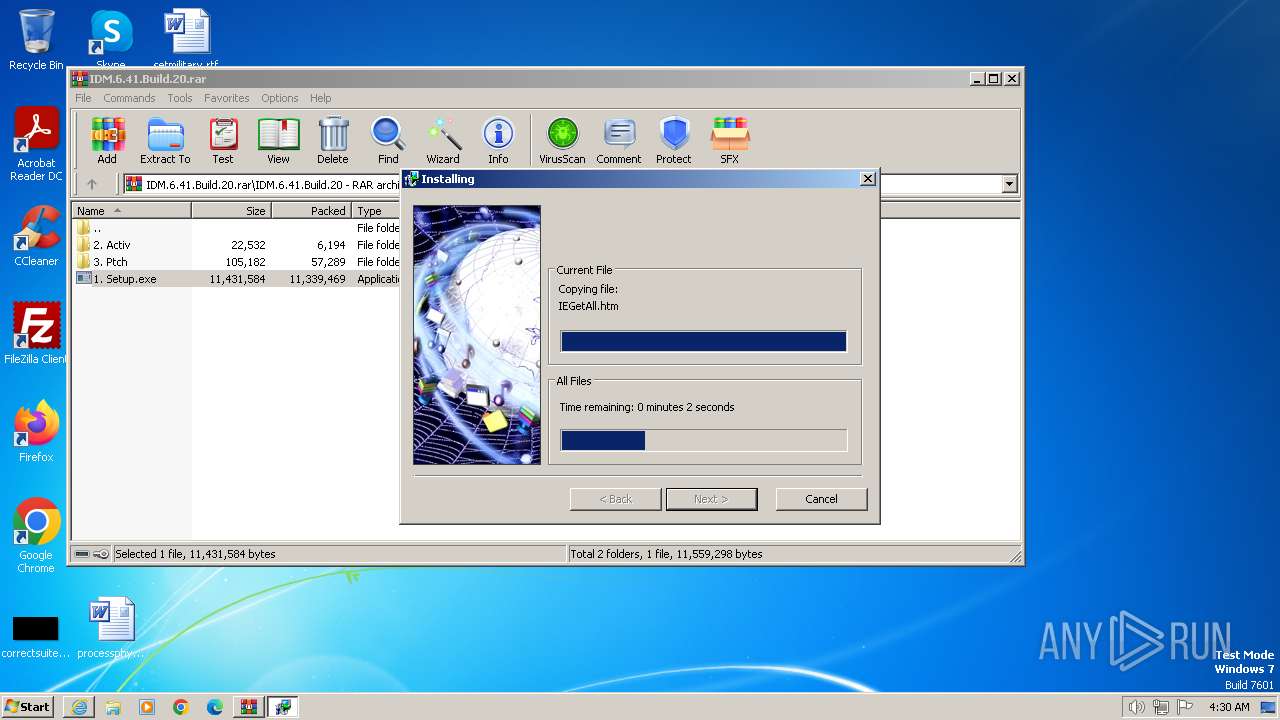Open the File menu
Image resolution: width=1280 pixels, height=720 pixels.
(x=83, y=98)
